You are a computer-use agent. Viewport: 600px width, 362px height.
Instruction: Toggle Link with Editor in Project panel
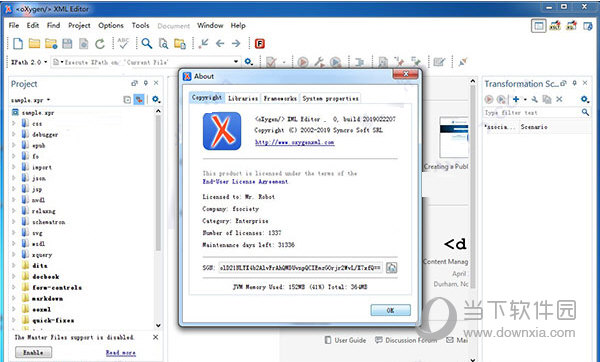pos(139,99)
